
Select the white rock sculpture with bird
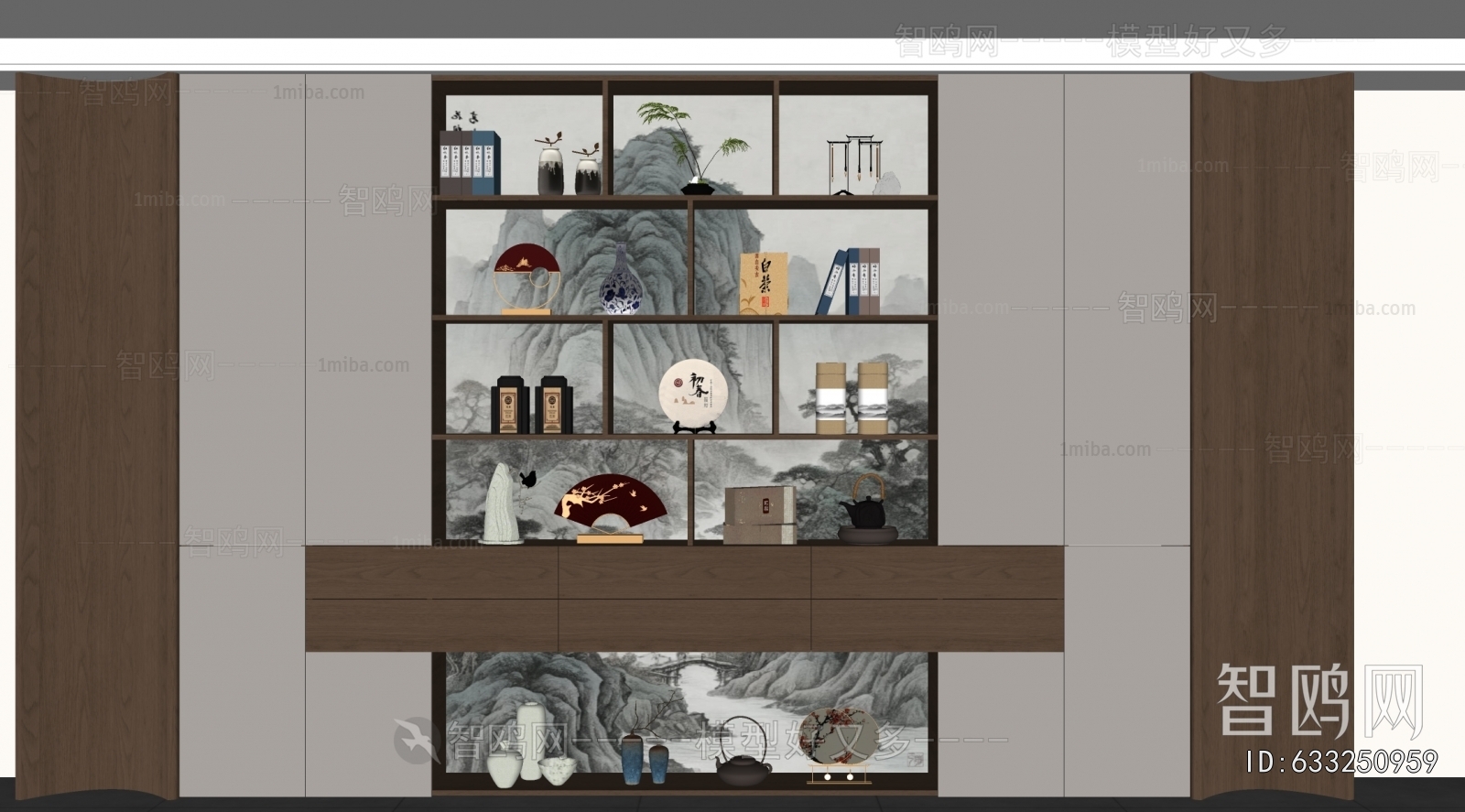[508, 503]
